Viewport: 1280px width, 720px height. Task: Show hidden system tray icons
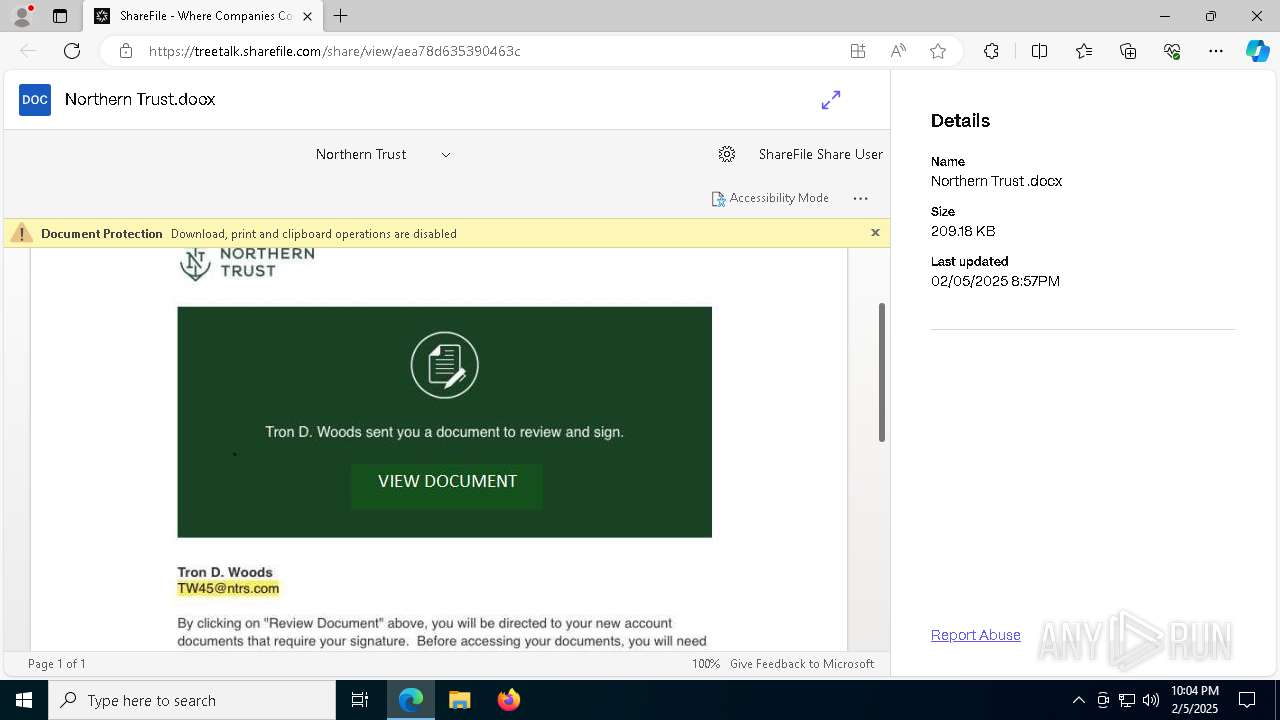coord(1078,700)
